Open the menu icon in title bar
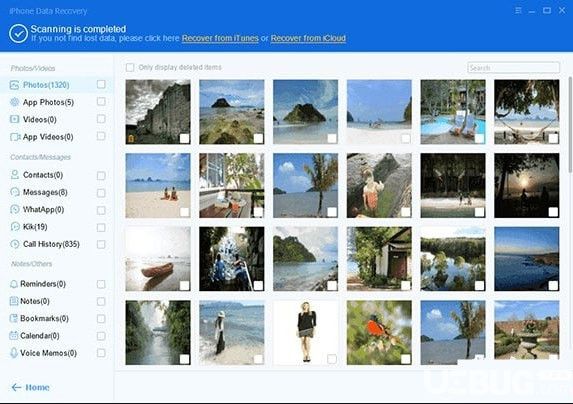 pyautogui.click(x=518, y=11)
